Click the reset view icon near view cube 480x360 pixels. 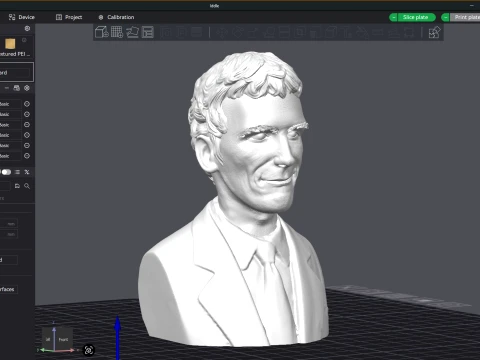tap(89, 350)
